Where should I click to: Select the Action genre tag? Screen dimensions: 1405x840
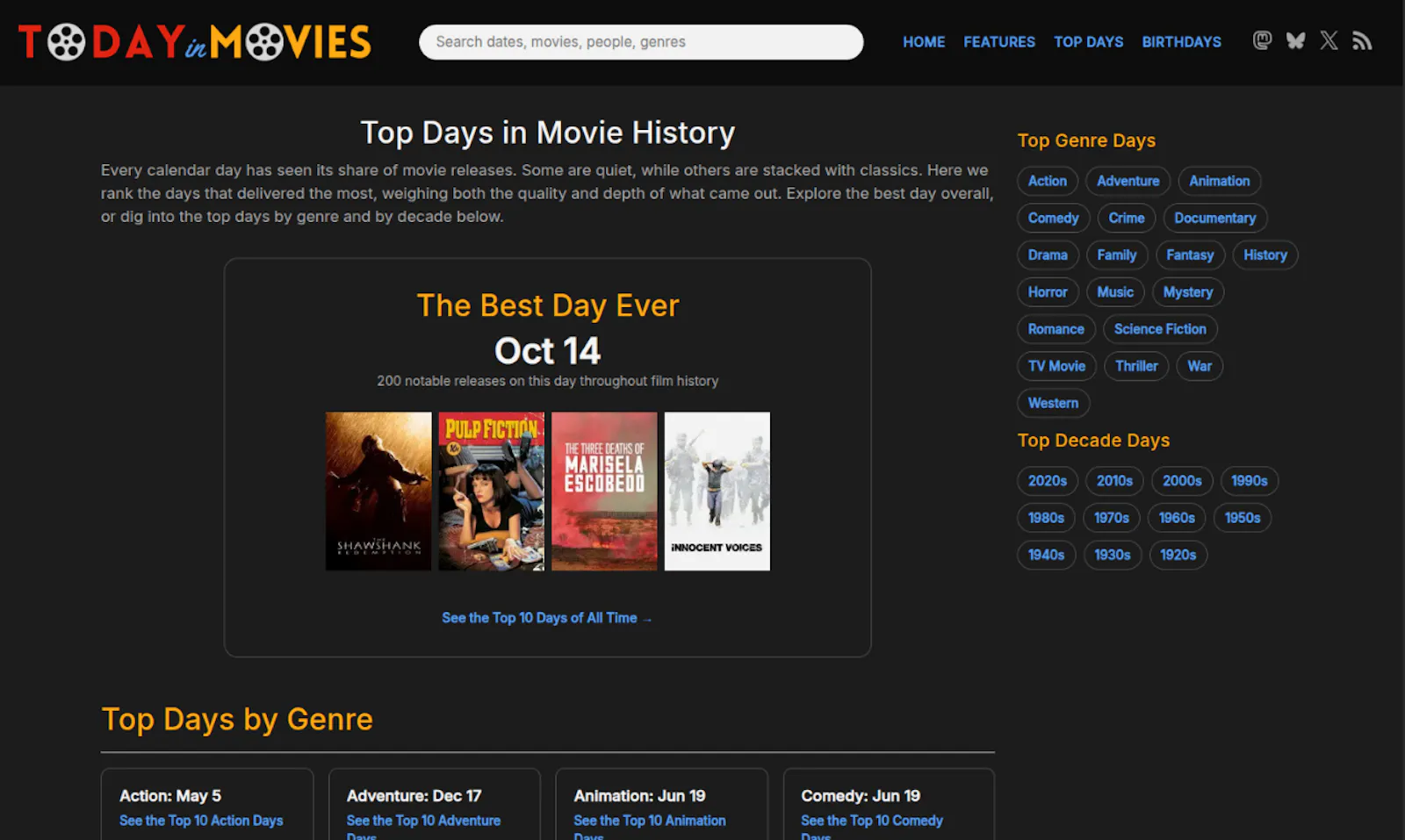click(1048, 181)
